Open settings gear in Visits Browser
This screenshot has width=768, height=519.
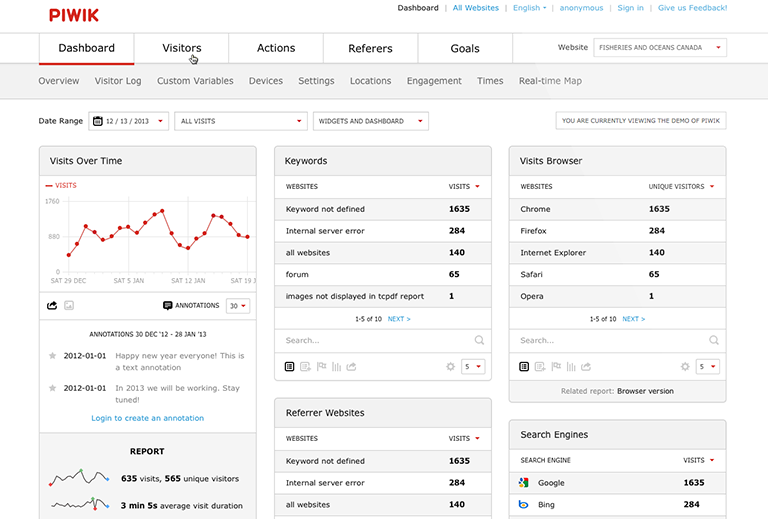(x=685, y=367)
